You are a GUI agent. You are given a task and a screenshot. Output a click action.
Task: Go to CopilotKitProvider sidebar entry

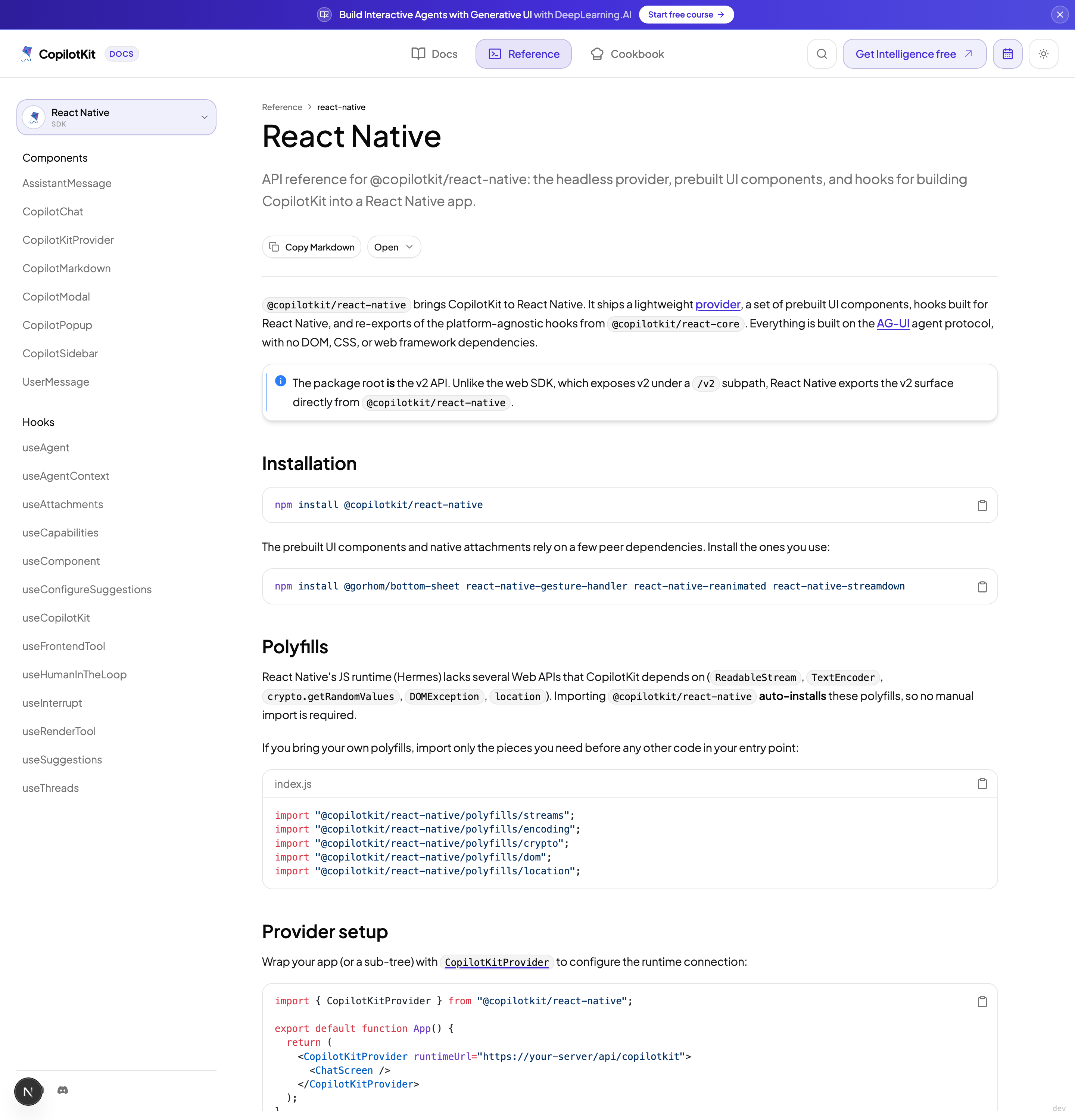(x=68, y=240)
